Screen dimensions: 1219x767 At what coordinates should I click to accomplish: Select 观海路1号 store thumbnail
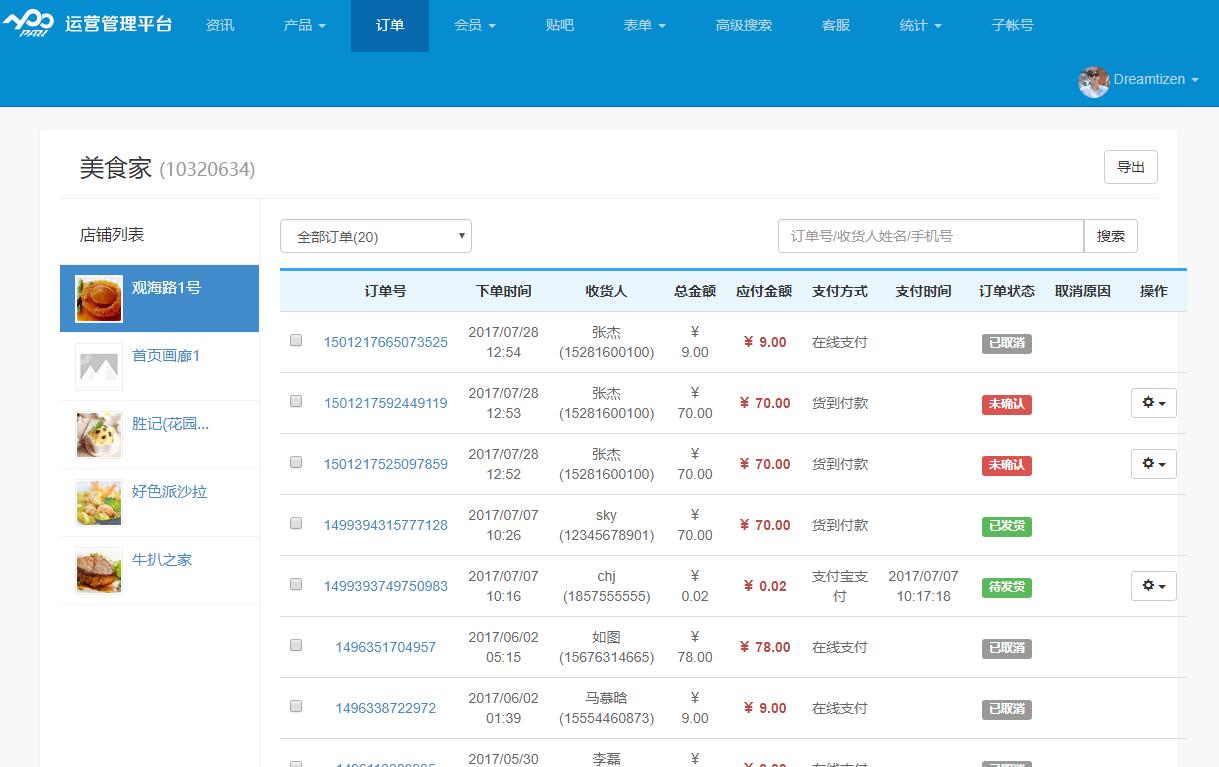99,299
